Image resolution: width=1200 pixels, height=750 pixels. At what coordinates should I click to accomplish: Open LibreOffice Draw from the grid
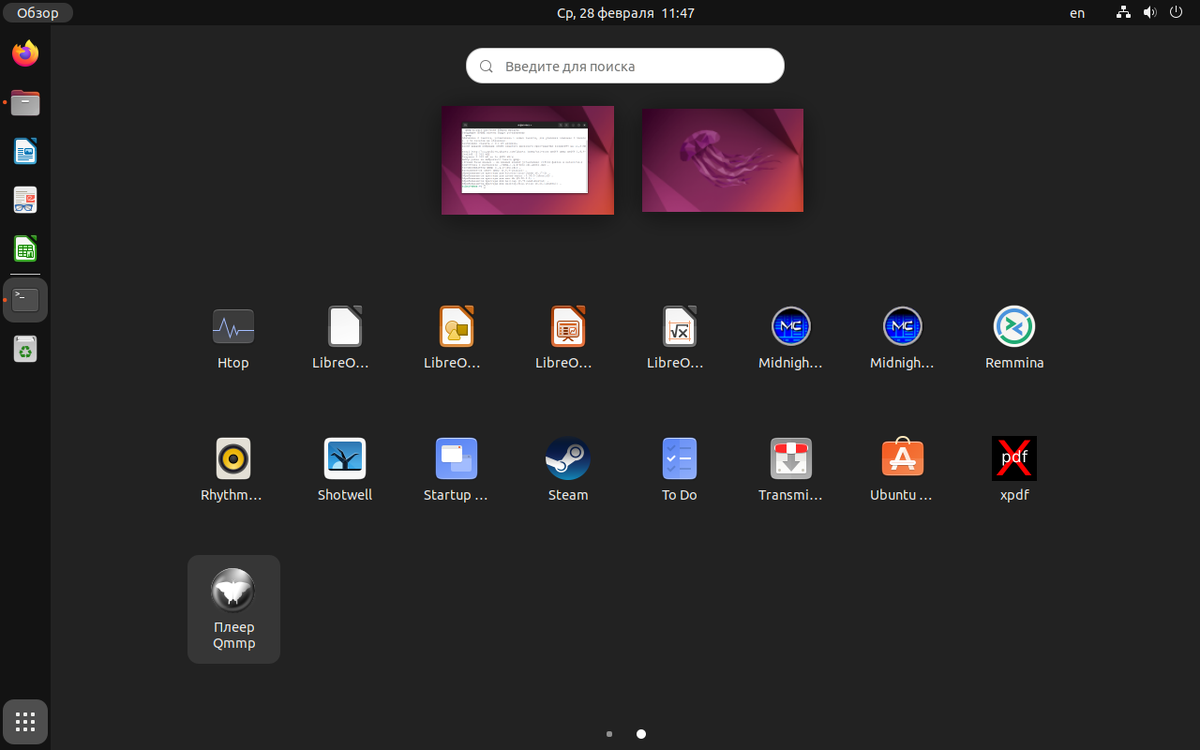[456, 339]
